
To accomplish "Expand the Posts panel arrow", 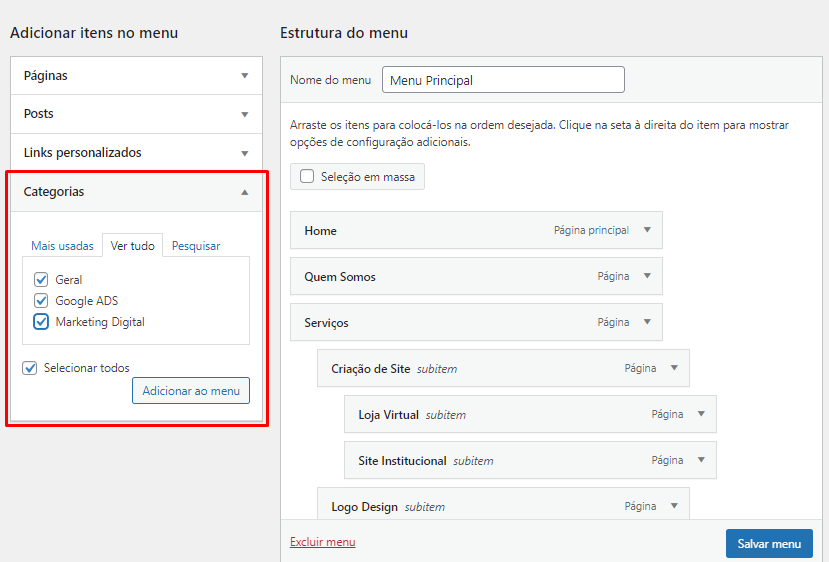I will click(245, 114).
